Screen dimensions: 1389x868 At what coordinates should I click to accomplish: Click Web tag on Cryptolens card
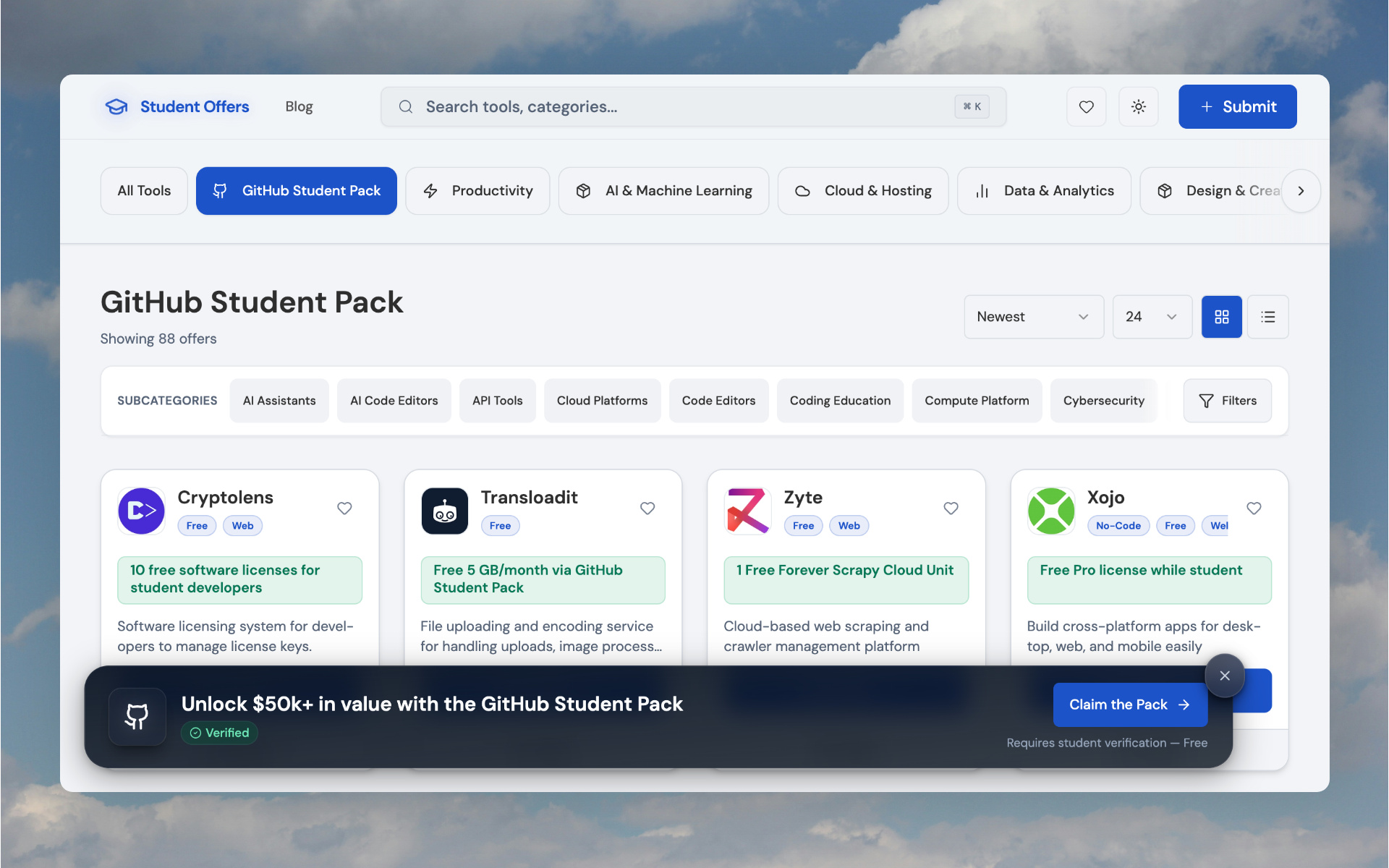pos(242,526)
